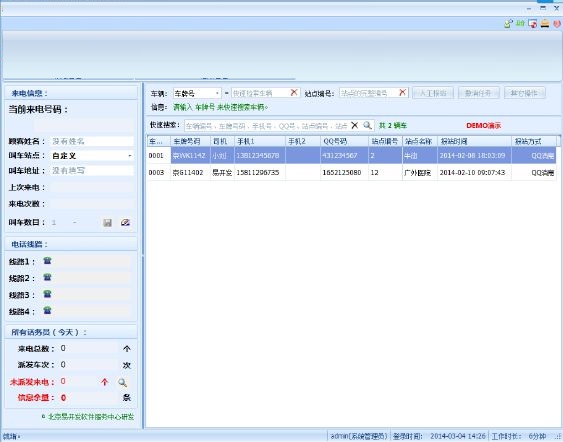The height and width of the screenshot is (442, 563).
Task: Click the 线路3 telephone icon
Action: [47, 294]
